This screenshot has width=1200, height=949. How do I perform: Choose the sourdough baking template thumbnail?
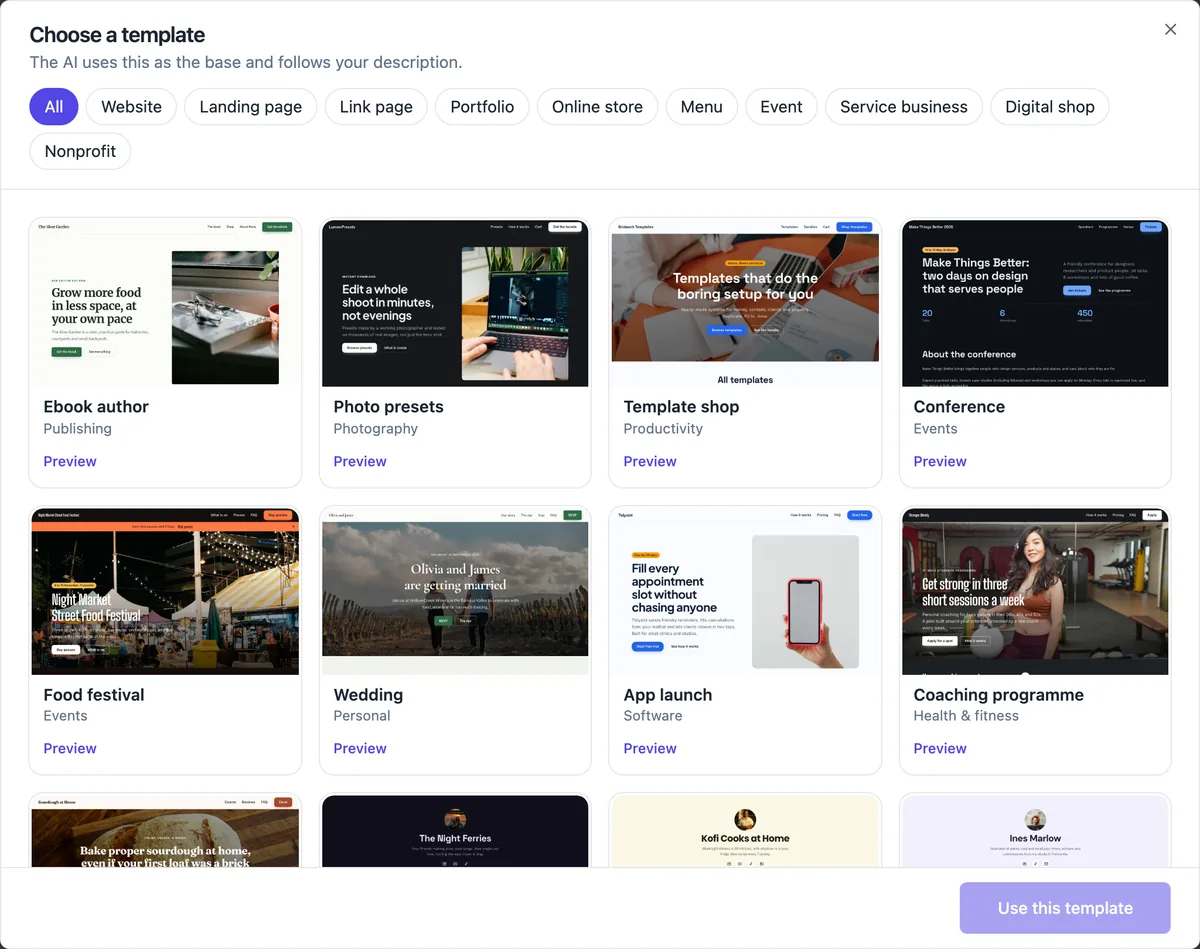pyautogui.click(x=165, y=831)
